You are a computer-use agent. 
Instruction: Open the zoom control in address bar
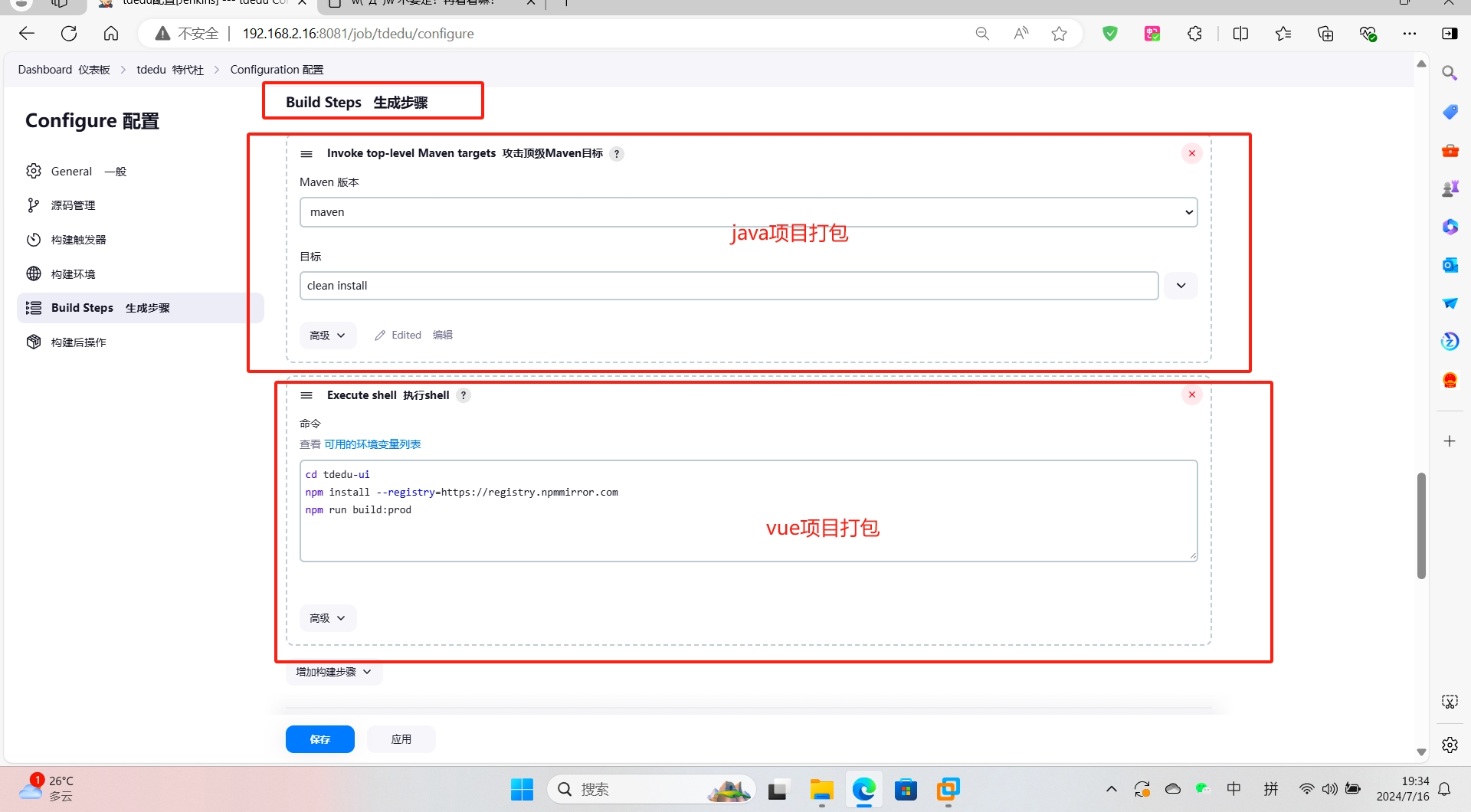tap(982, 34)
